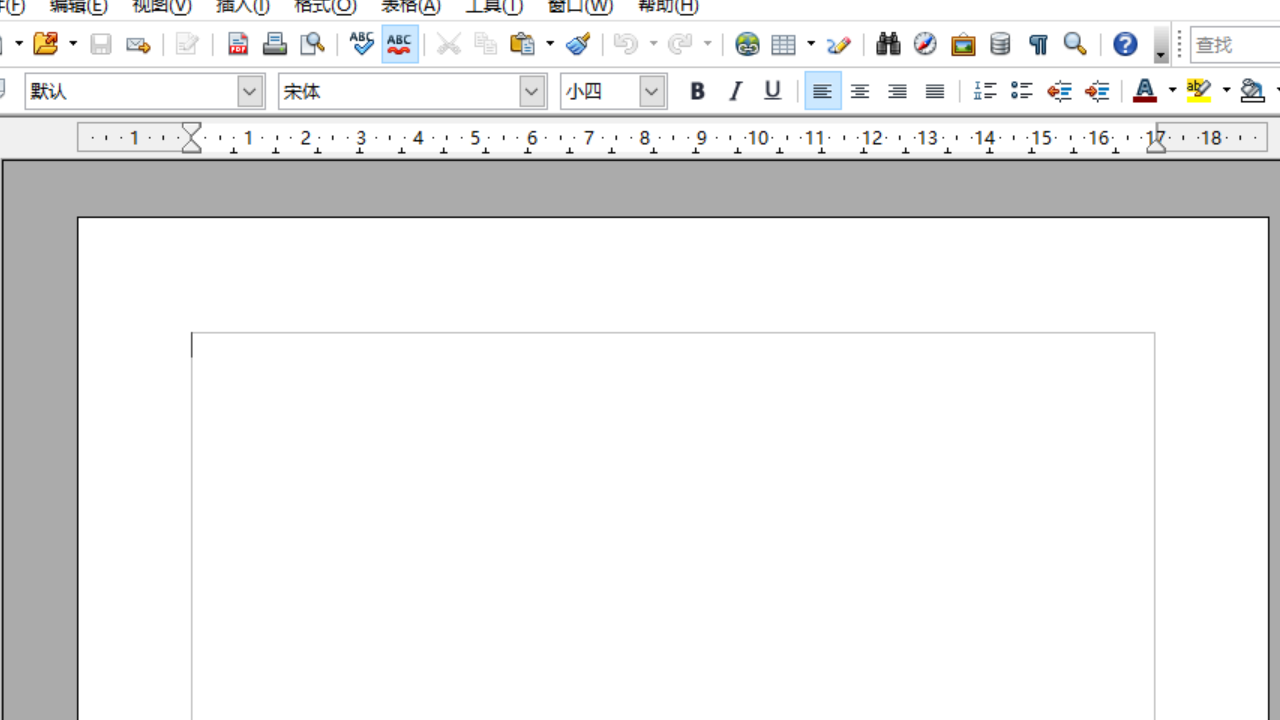The height and width of the screenshot is (720, 1280).
Task: Open the 表格(A) menu
Action: [410, 7]
